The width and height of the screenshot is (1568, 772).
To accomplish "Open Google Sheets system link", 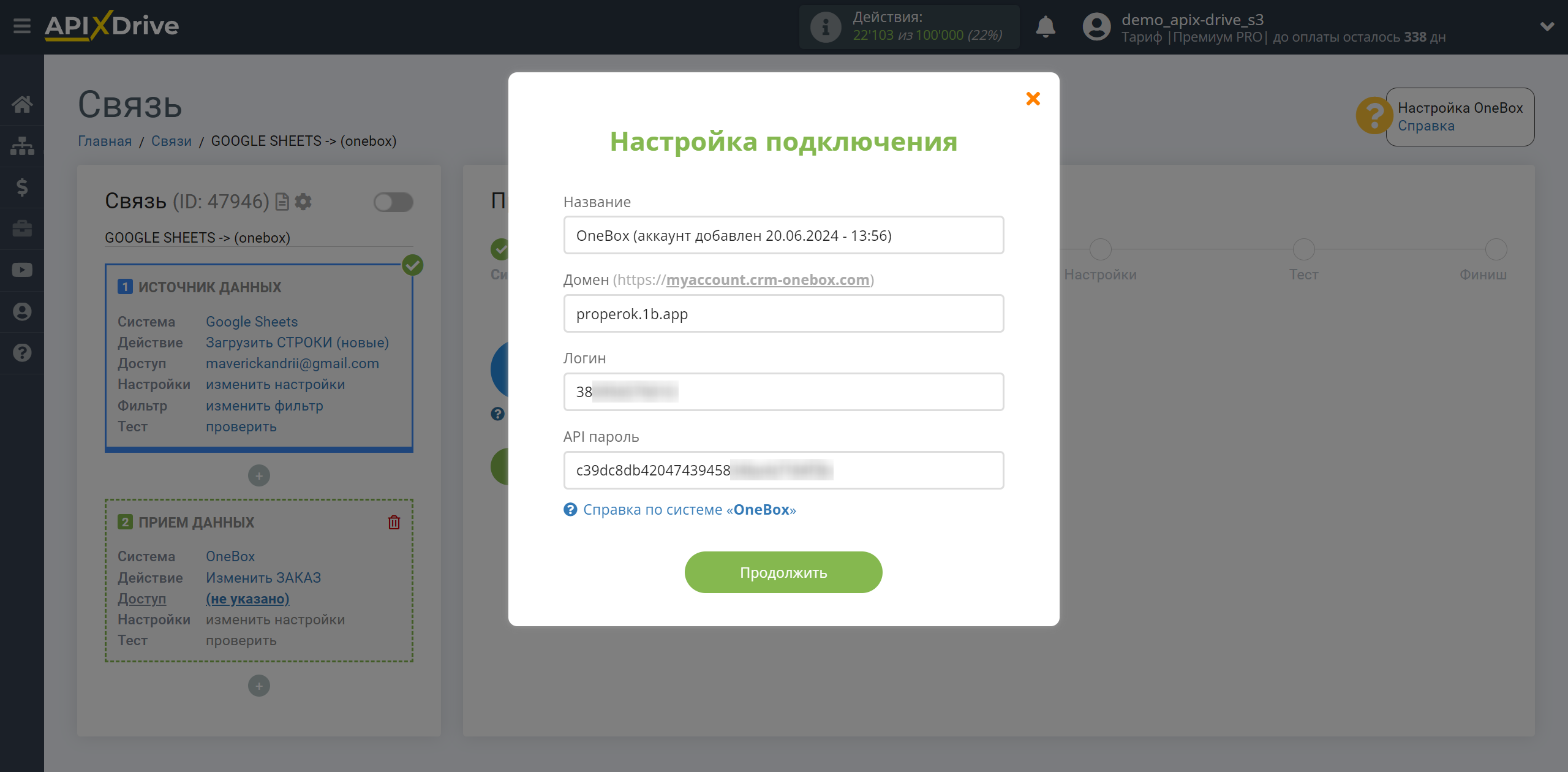I will (x=252, y=322).
